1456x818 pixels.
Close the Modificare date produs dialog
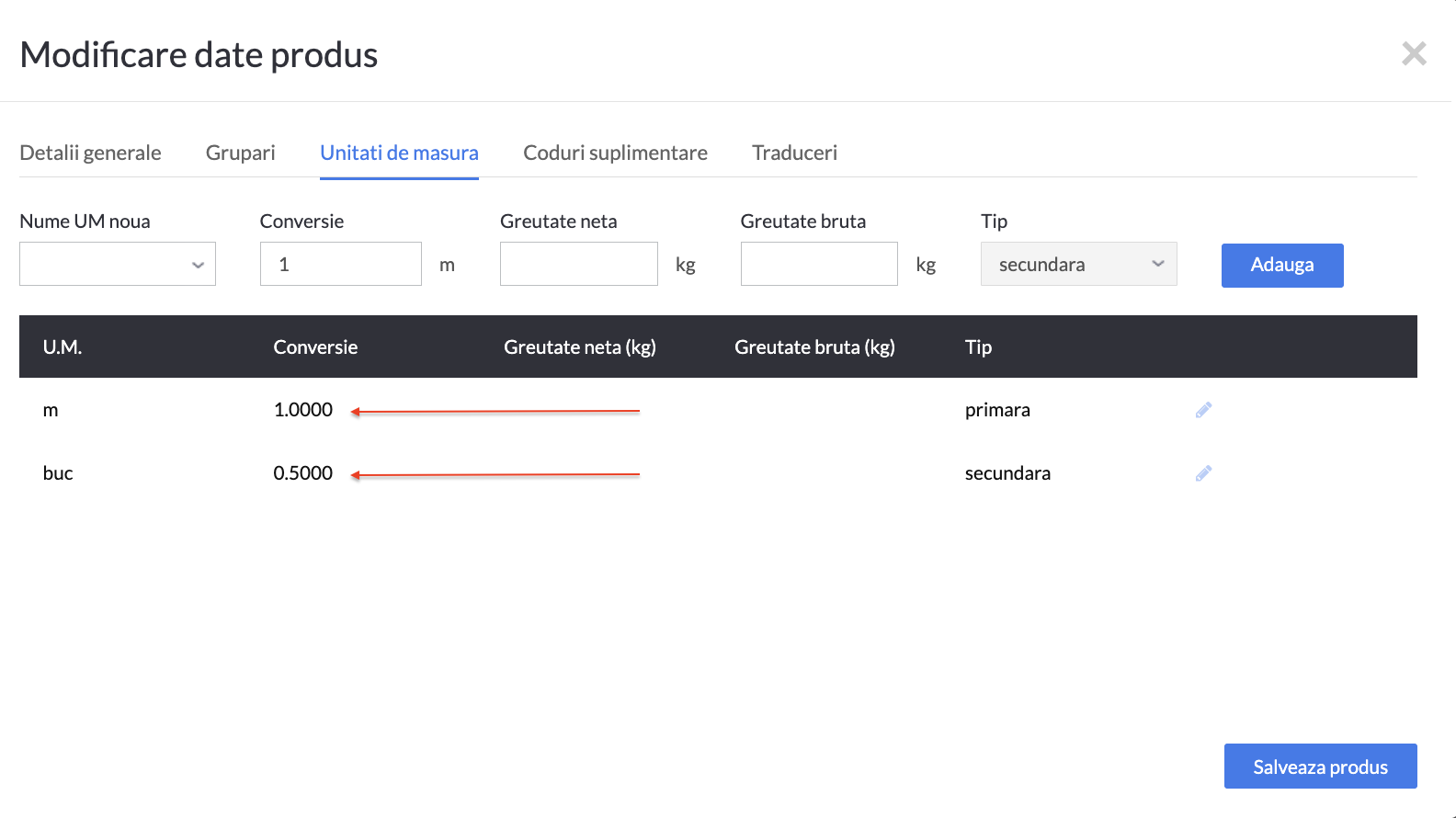click(x=1414, y=54)
